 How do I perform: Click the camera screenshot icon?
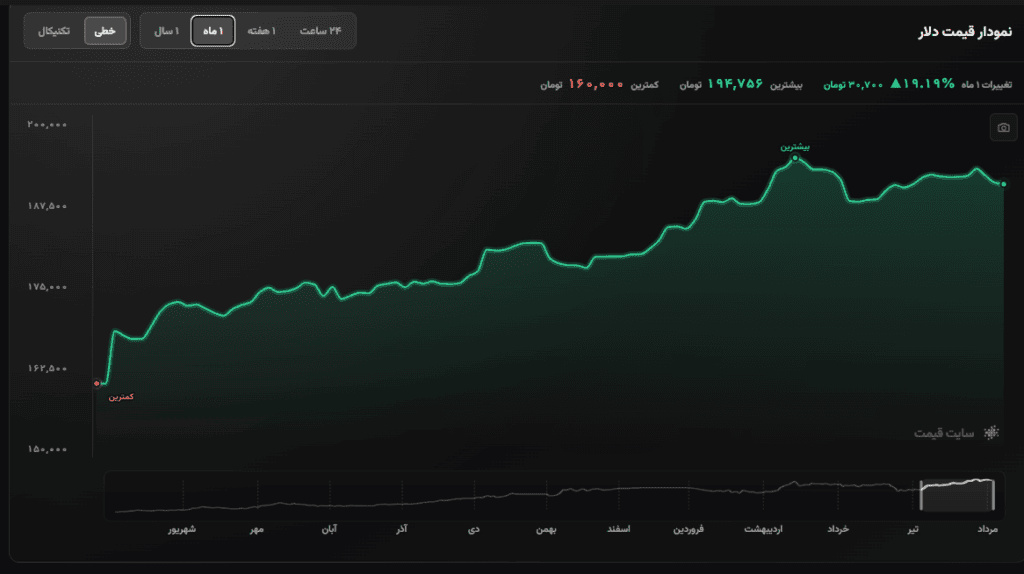tap(1003, 127)
